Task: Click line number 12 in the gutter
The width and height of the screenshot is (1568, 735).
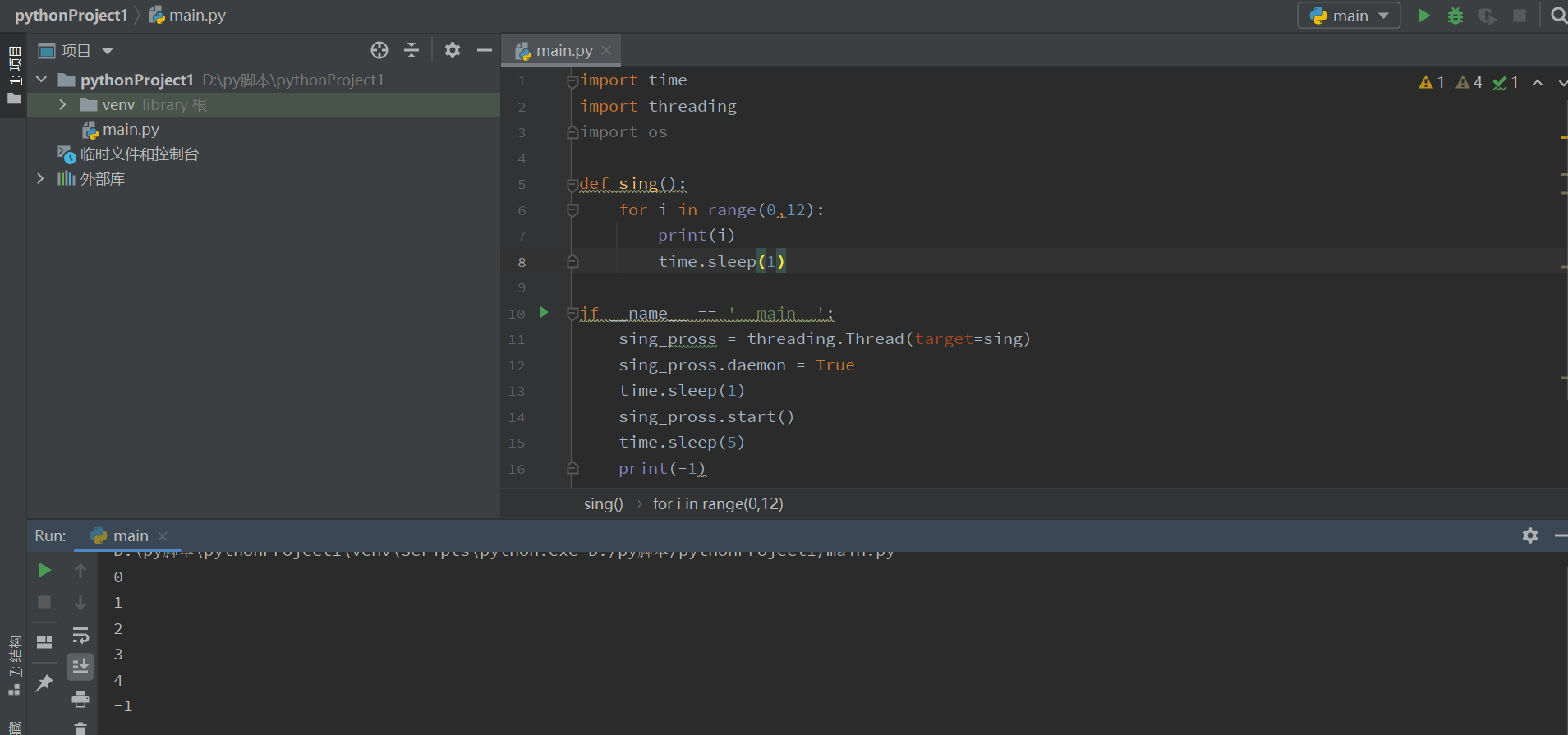Action: [517, 365]
